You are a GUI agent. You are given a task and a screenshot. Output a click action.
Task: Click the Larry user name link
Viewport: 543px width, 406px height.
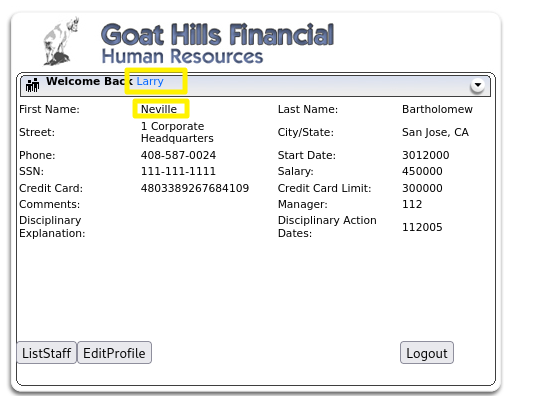[150, 81]
